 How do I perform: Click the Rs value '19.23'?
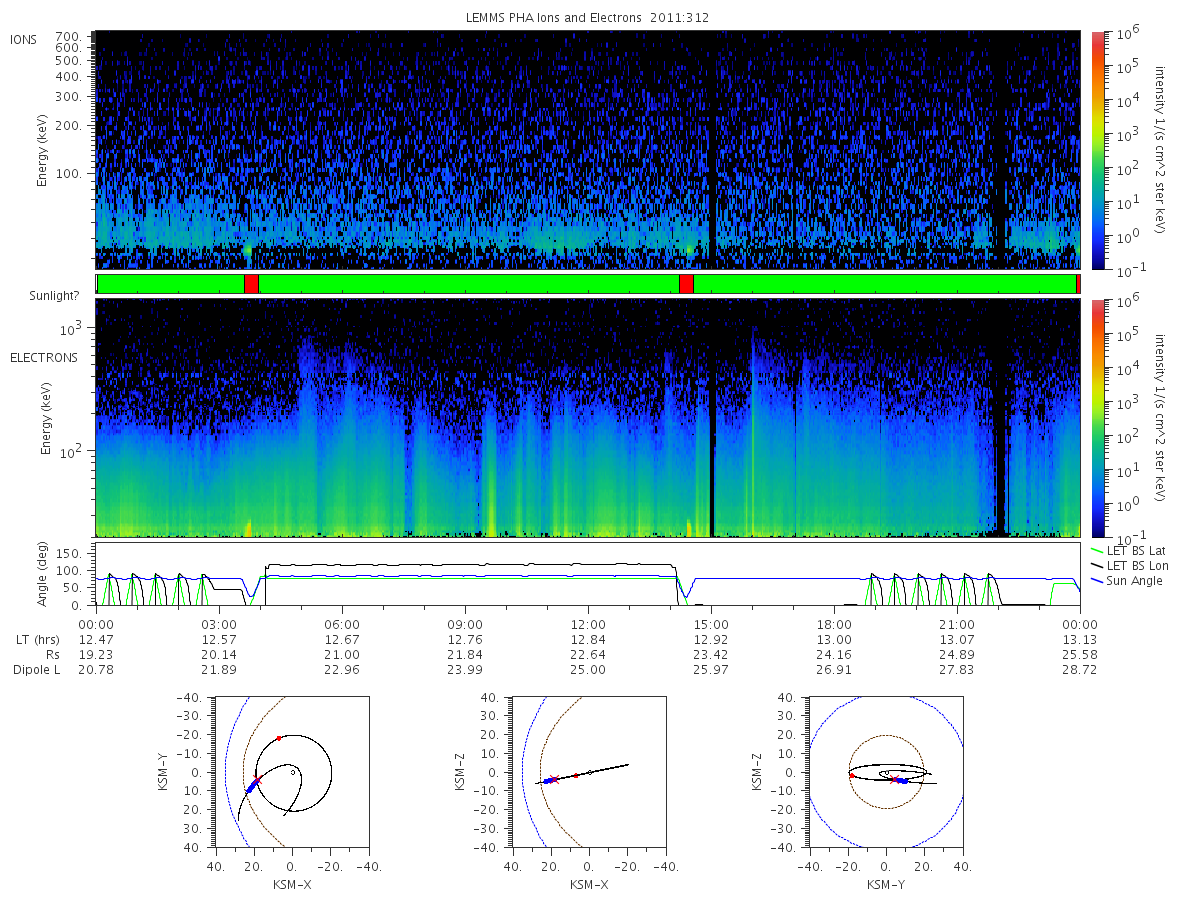(96, 654)
